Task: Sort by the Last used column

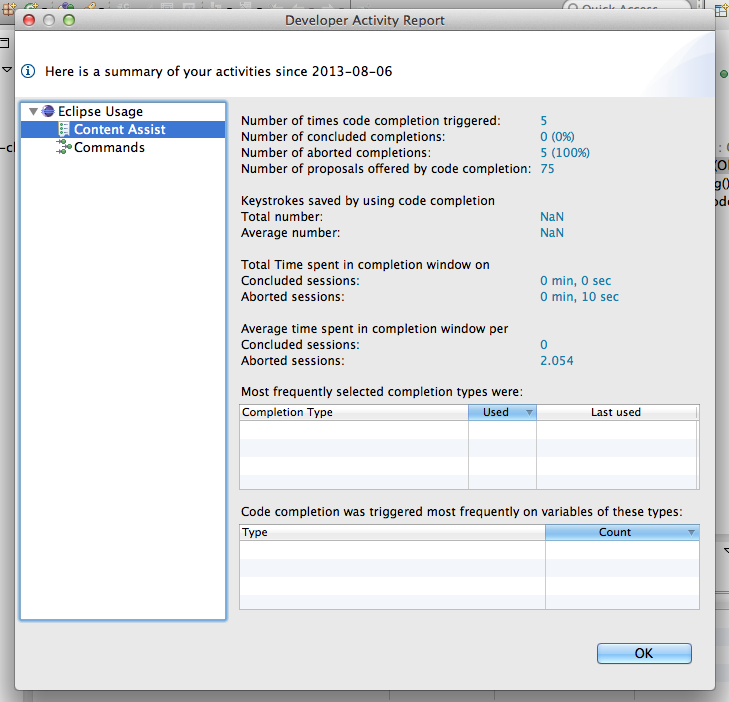Action: click(616, 412)
